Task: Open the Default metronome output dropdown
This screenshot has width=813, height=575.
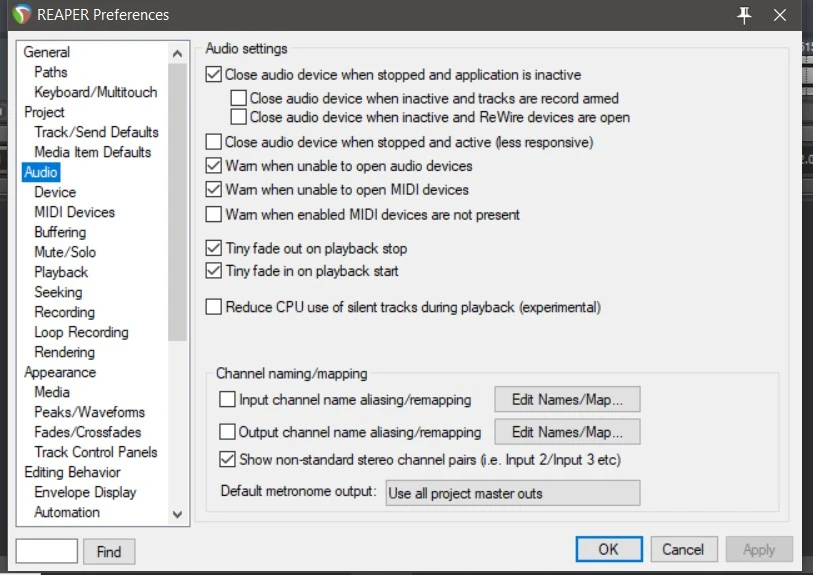Action: point(513,493)
